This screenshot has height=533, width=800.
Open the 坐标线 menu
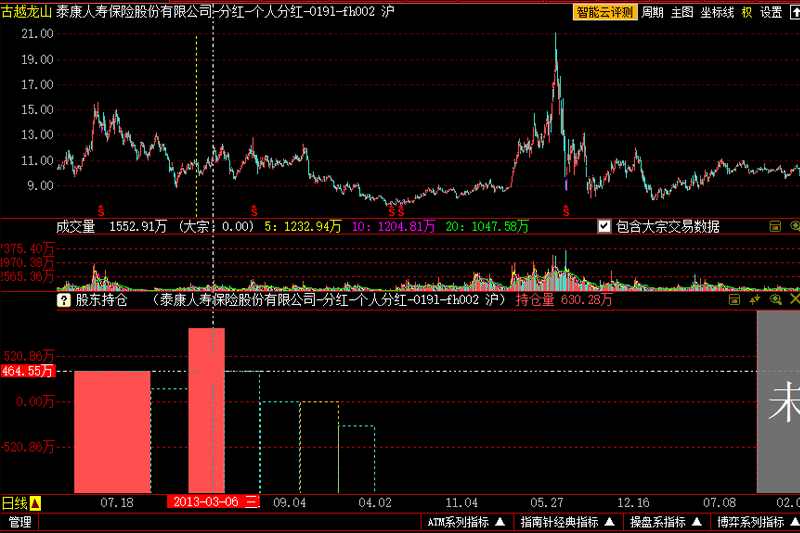pos(716,13)
